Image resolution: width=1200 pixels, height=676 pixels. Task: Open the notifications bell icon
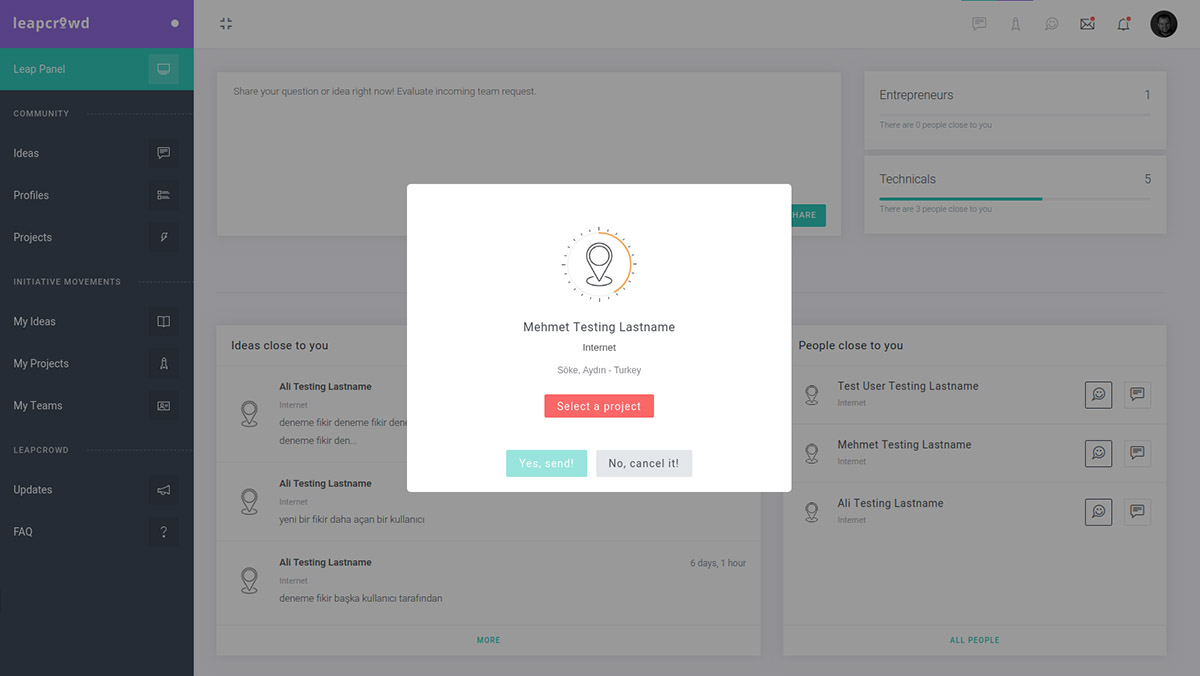(1123, 24)
